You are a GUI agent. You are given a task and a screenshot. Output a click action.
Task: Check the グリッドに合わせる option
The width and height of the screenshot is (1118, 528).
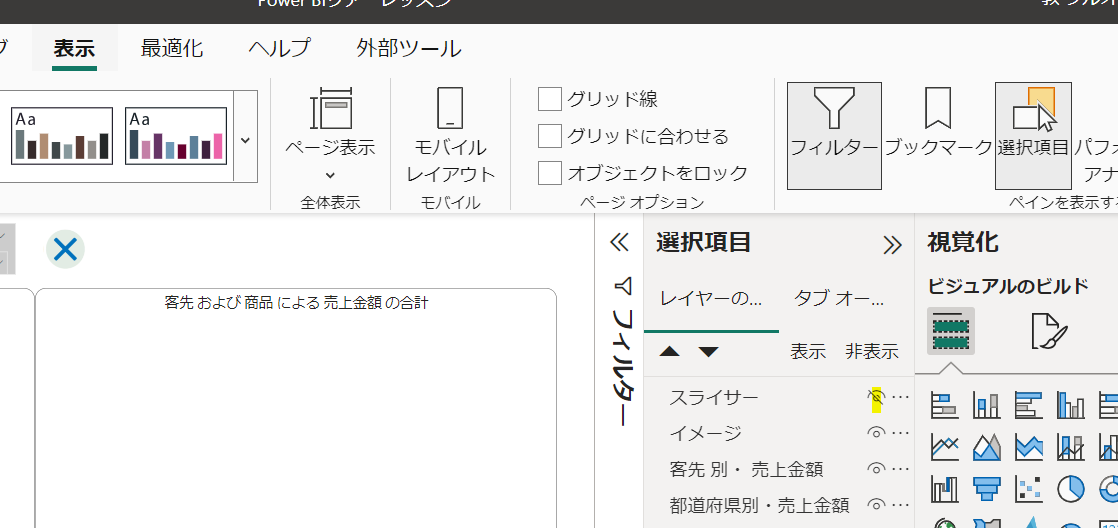550,136
